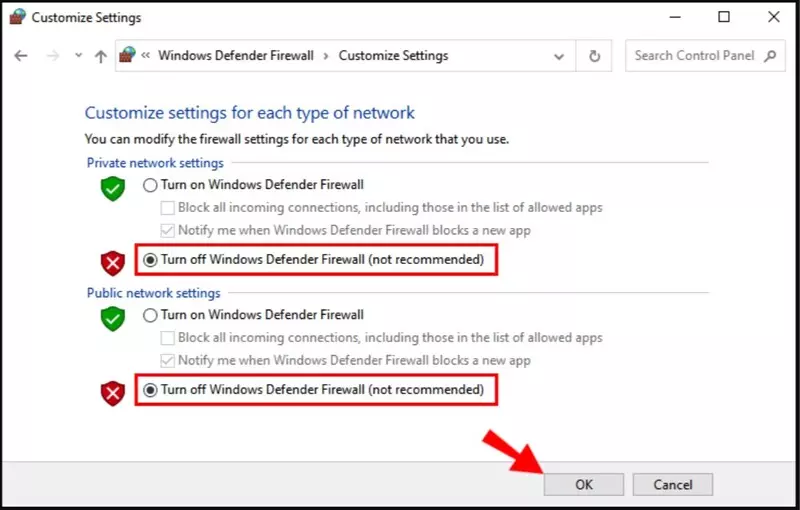Click the Search Control Panel field
The width and height of the screenshot is (800, 510).
coord(695,56)
